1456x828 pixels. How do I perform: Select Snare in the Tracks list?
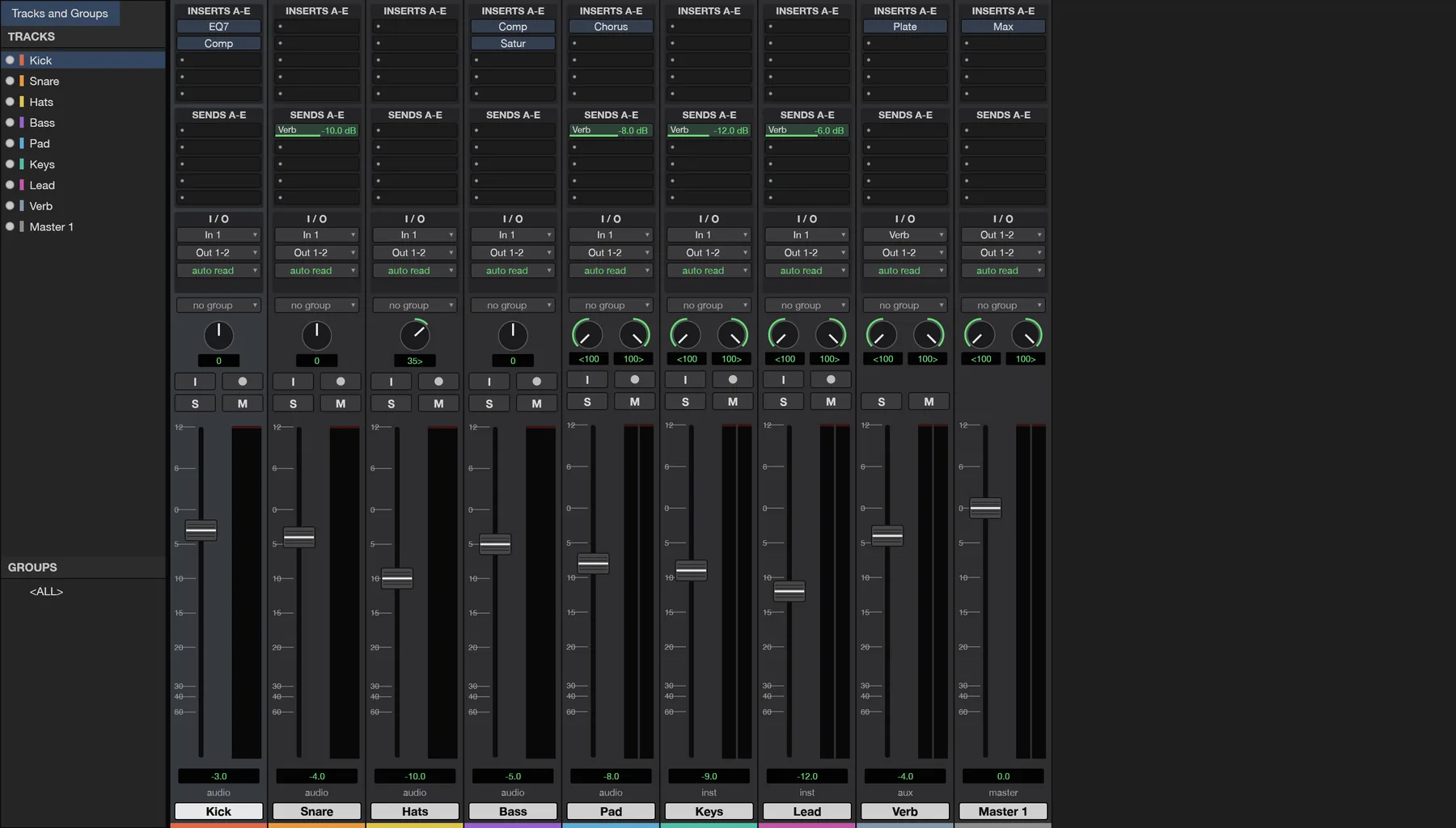pyautogui.click(x=83, y=81)
